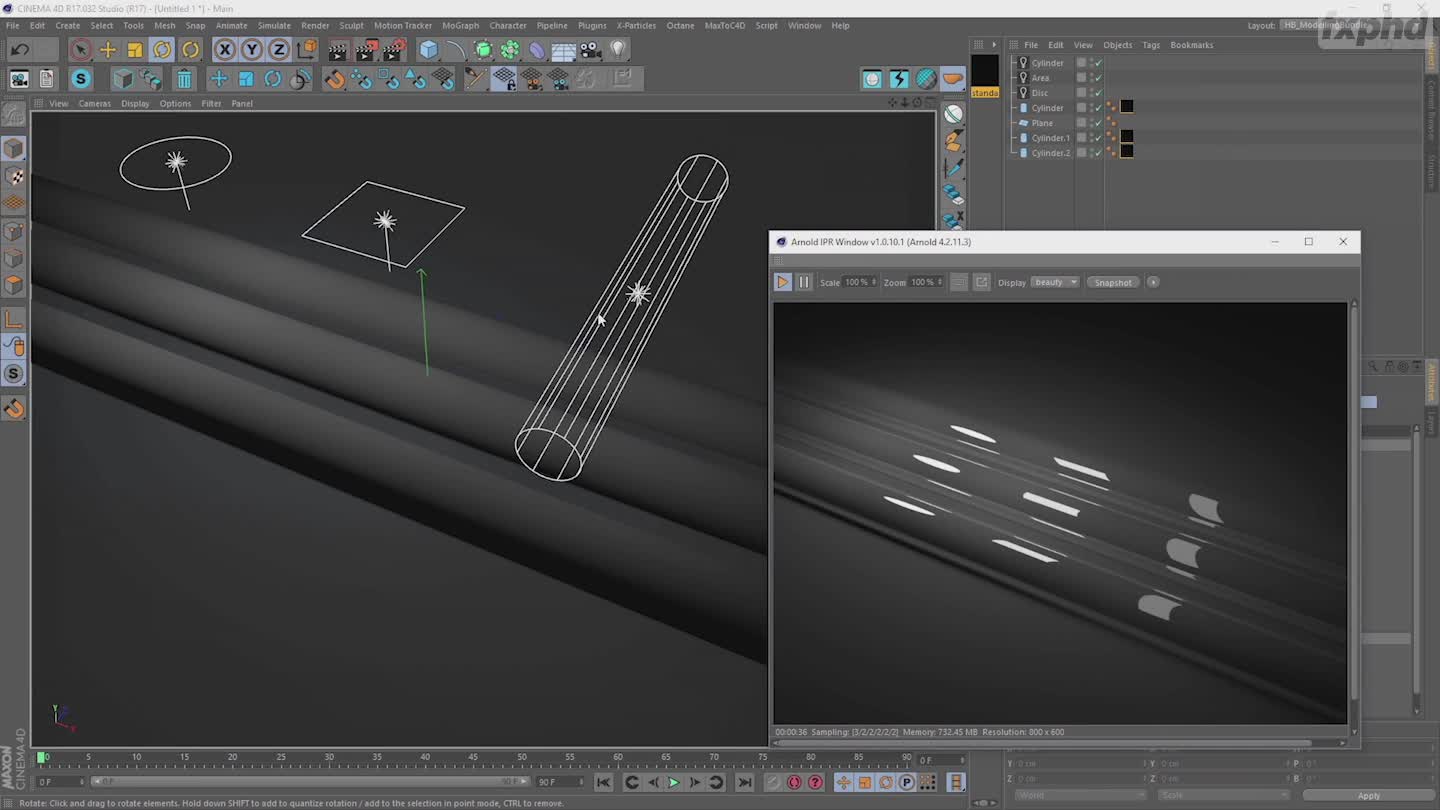Toggle visibility dots of first Cylinder light
Screen dimensions: 1440x810
coord(1091,62)
